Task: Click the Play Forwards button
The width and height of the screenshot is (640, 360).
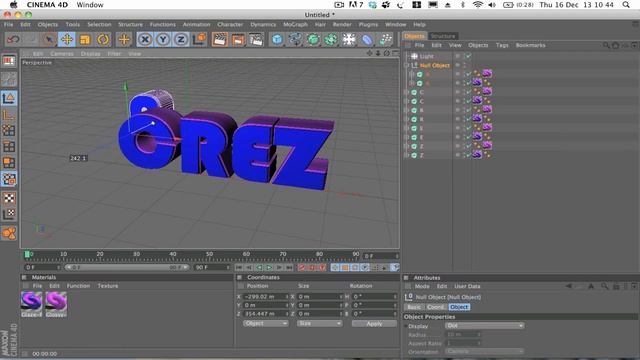Action: (269, 267)
